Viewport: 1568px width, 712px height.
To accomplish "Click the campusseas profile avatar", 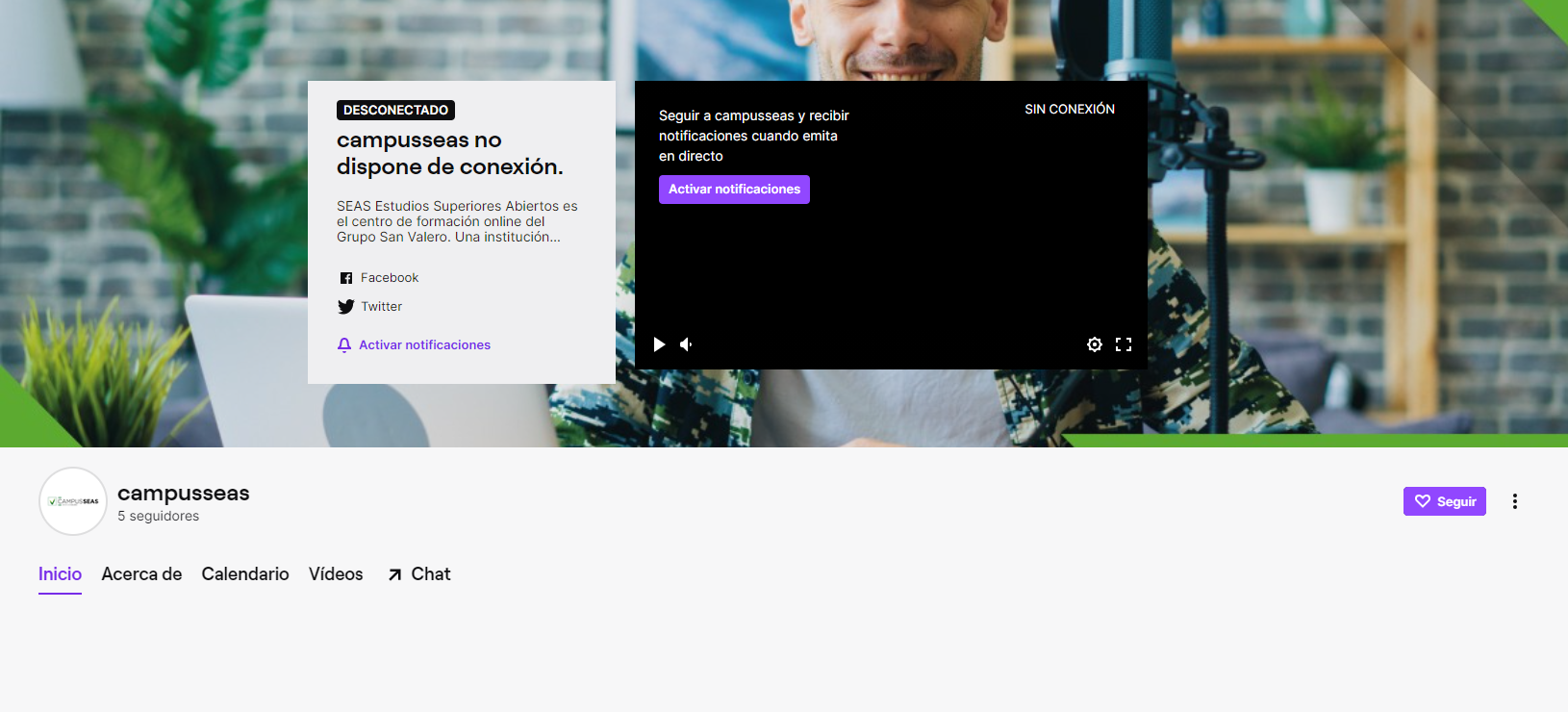I will click(x=73, y=501).
